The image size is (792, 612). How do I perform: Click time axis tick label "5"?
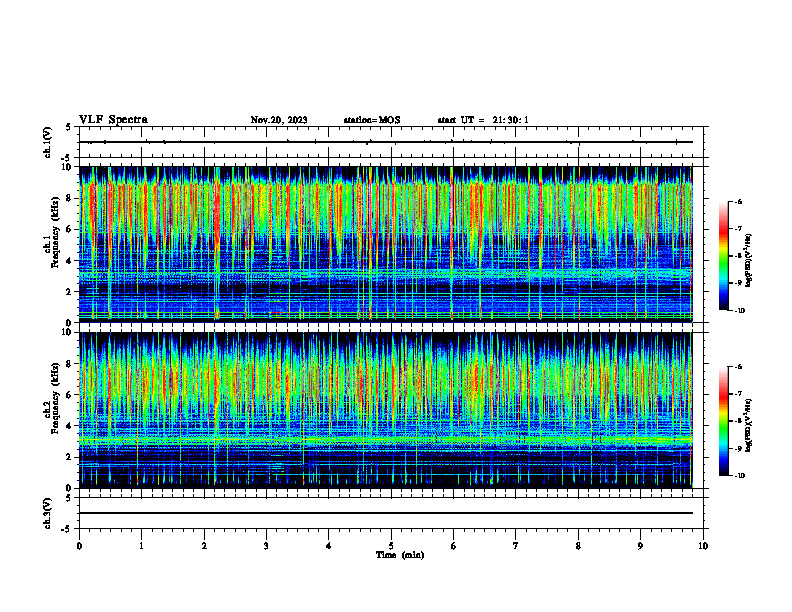point(391,546)
